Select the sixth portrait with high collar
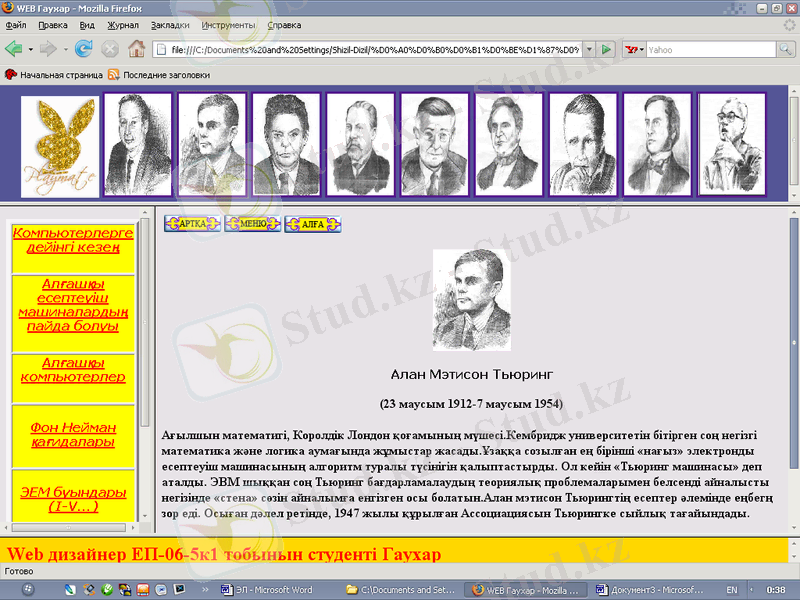Screen dimensions: 800x600 pos(509,144)
